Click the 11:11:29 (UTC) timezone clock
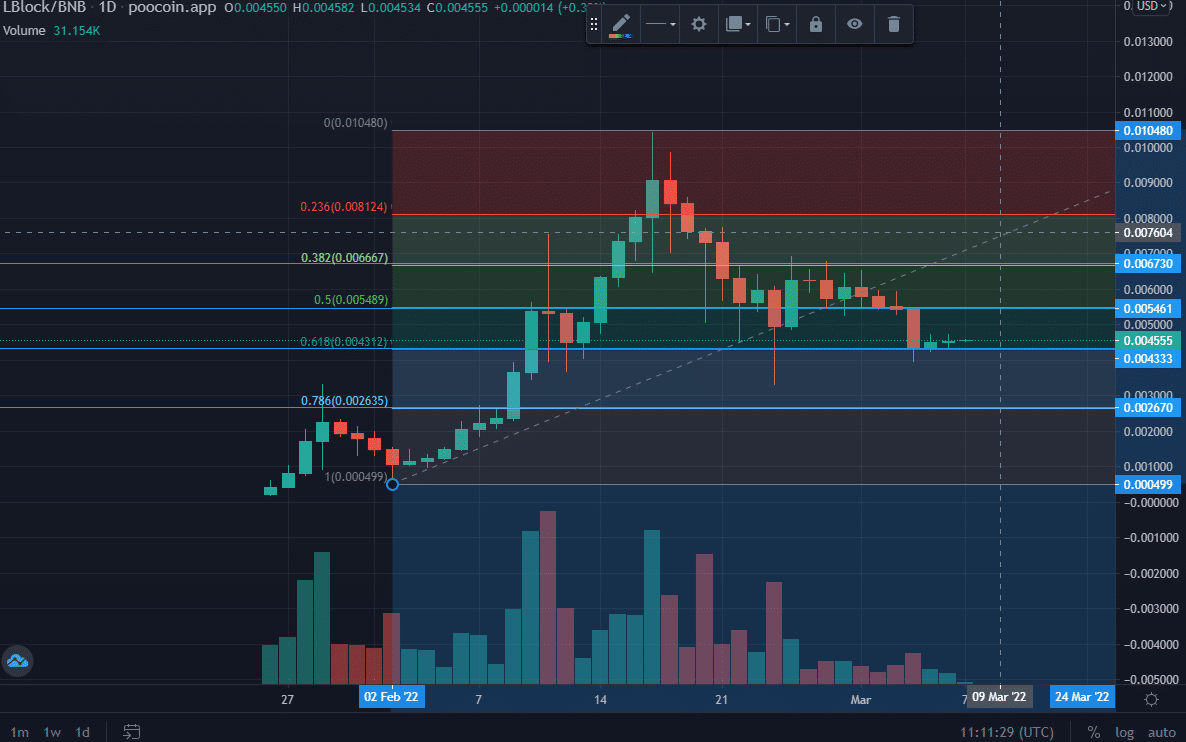This screenshot has height=742, width=1186. (x=1007, y=732)
